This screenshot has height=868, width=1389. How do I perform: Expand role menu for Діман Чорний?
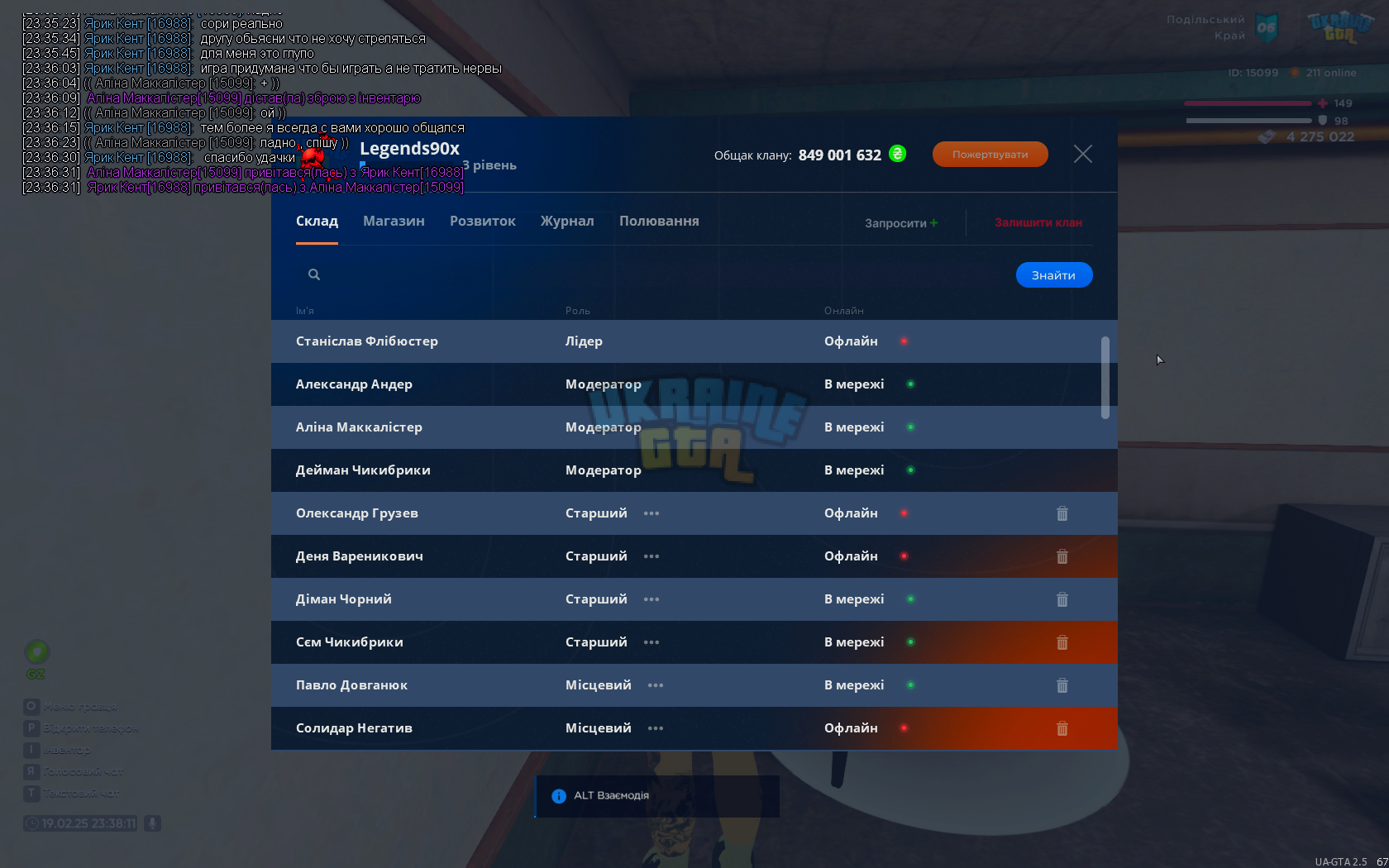click(x=652, y=599)
